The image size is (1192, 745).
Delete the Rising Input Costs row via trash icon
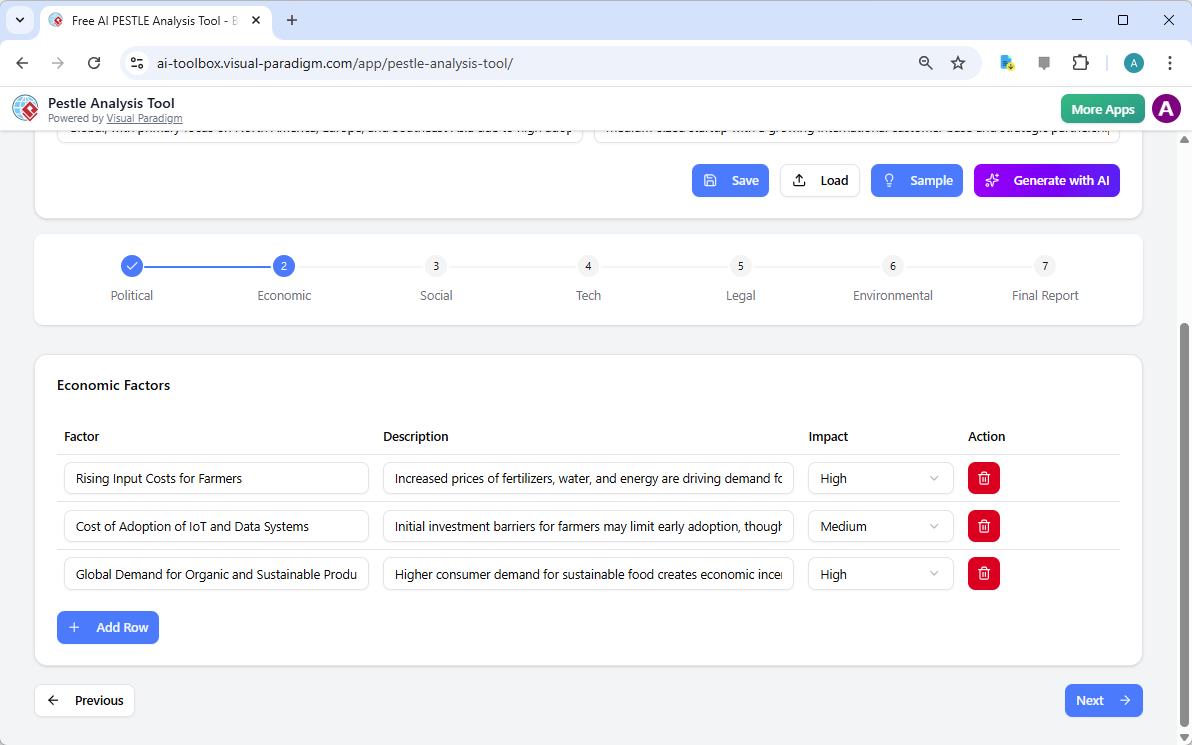click(983, 478)
